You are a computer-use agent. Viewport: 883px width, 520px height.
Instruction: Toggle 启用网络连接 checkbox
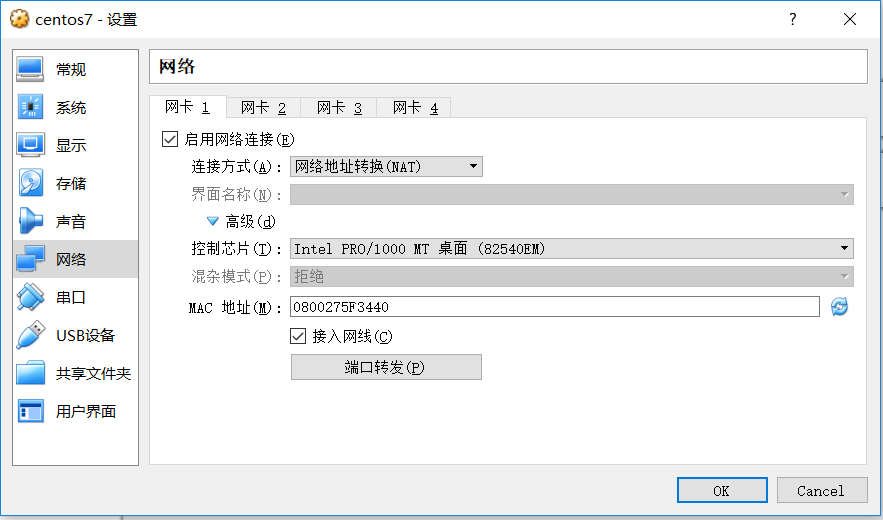click(170, 139)
